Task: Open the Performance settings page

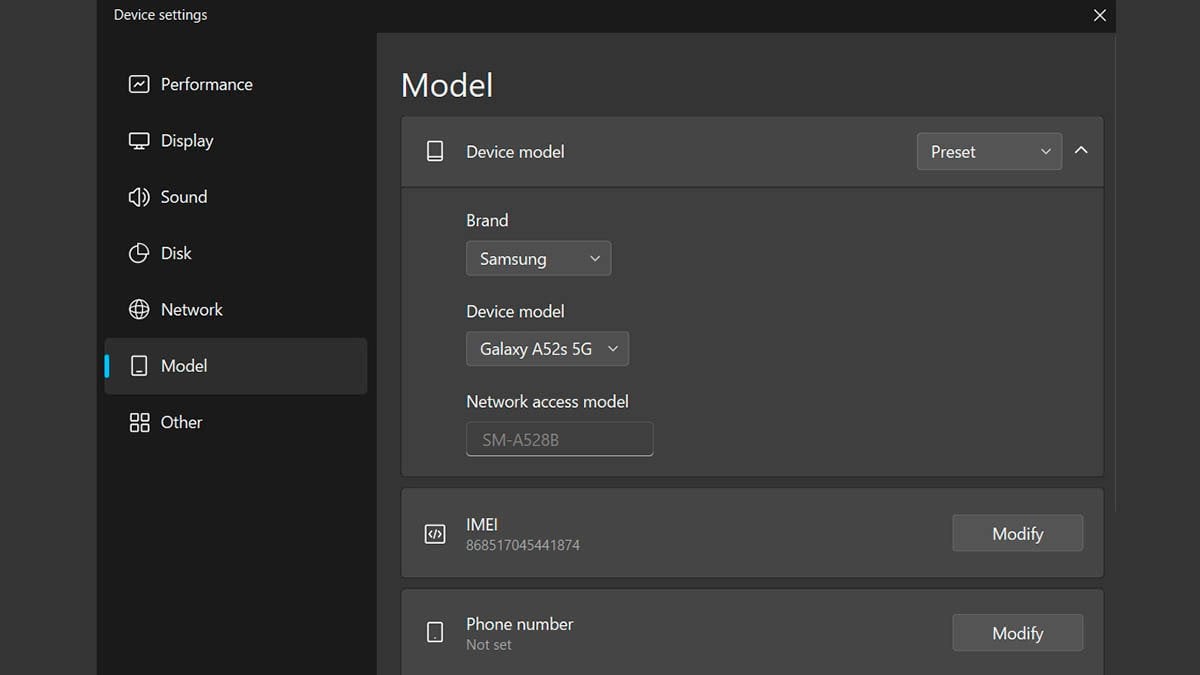Action: [236, 84]
